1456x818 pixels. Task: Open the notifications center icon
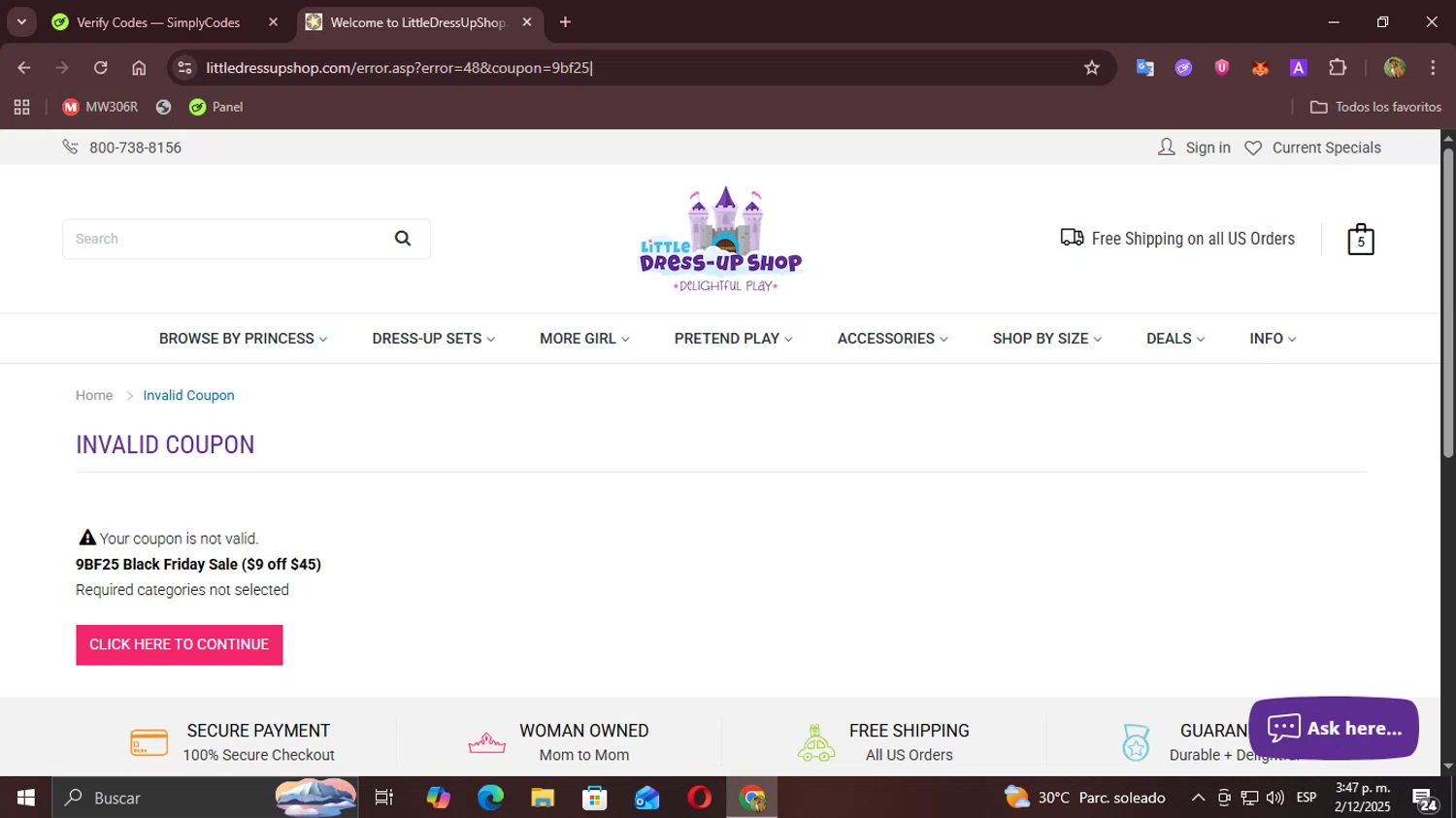click(1425, 800)
